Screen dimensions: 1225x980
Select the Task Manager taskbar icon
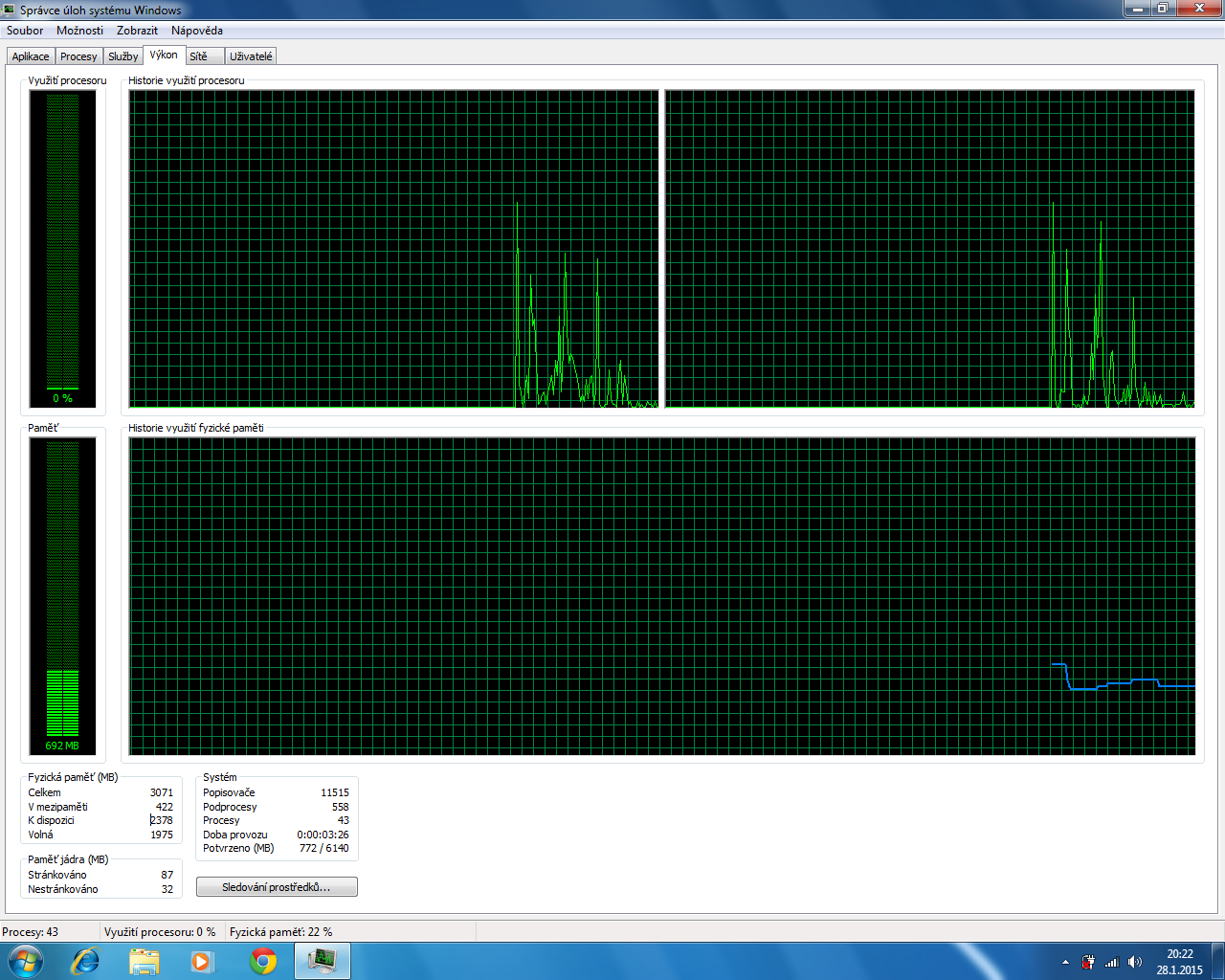click(323, 961)
